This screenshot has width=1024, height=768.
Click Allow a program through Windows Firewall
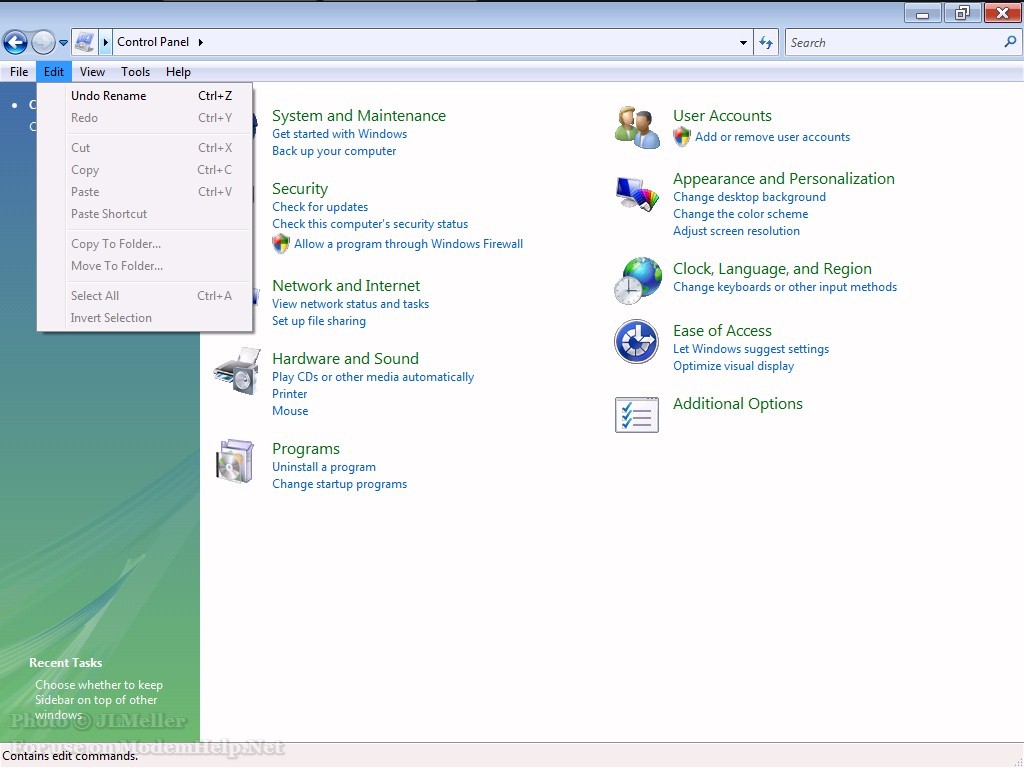(408, 244)
